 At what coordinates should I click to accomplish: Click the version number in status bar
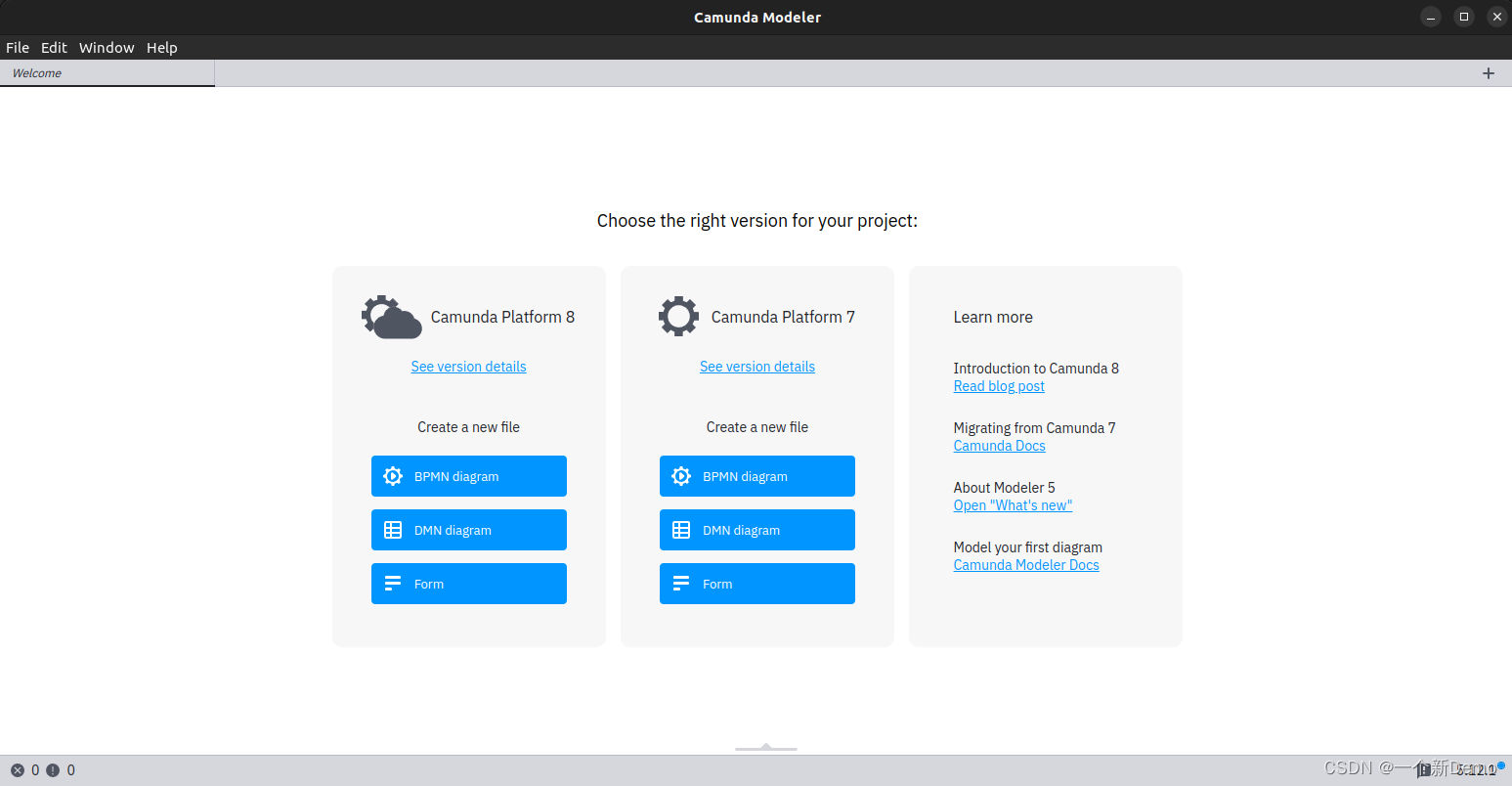pyautogui.click(x=1476, y=770)
